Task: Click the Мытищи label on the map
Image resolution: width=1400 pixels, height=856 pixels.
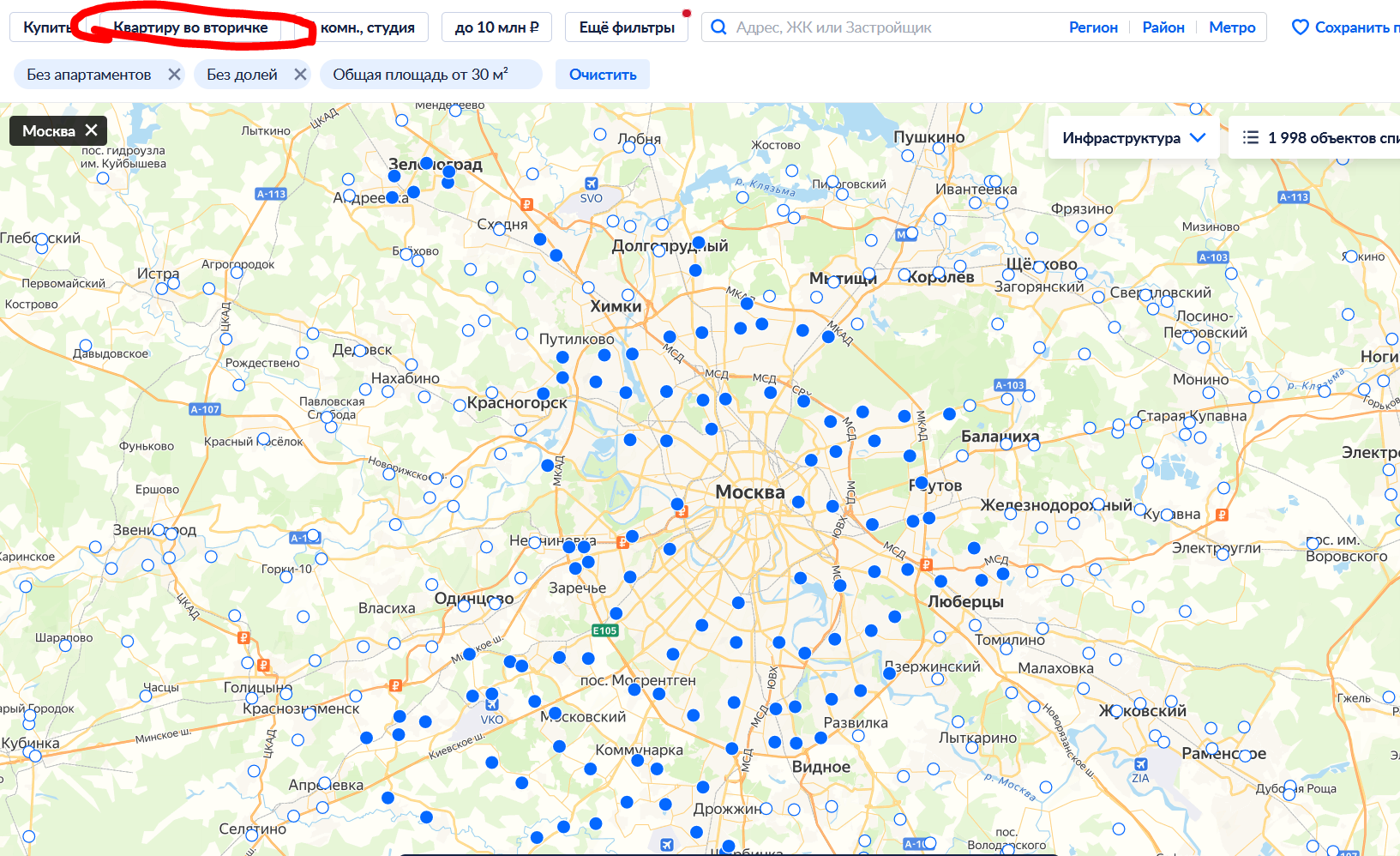Action: coord(843,278)
